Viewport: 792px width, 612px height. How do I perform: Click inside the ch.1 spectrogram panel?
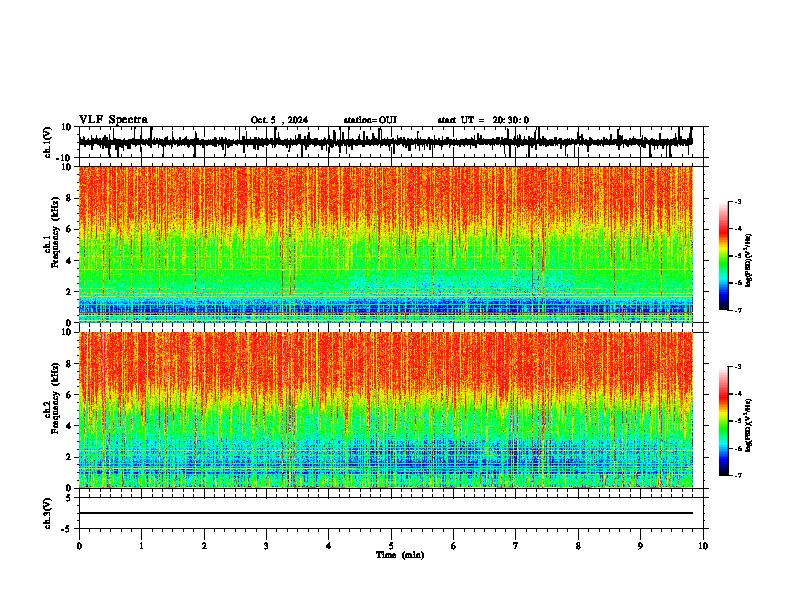[x=386, y=244]
